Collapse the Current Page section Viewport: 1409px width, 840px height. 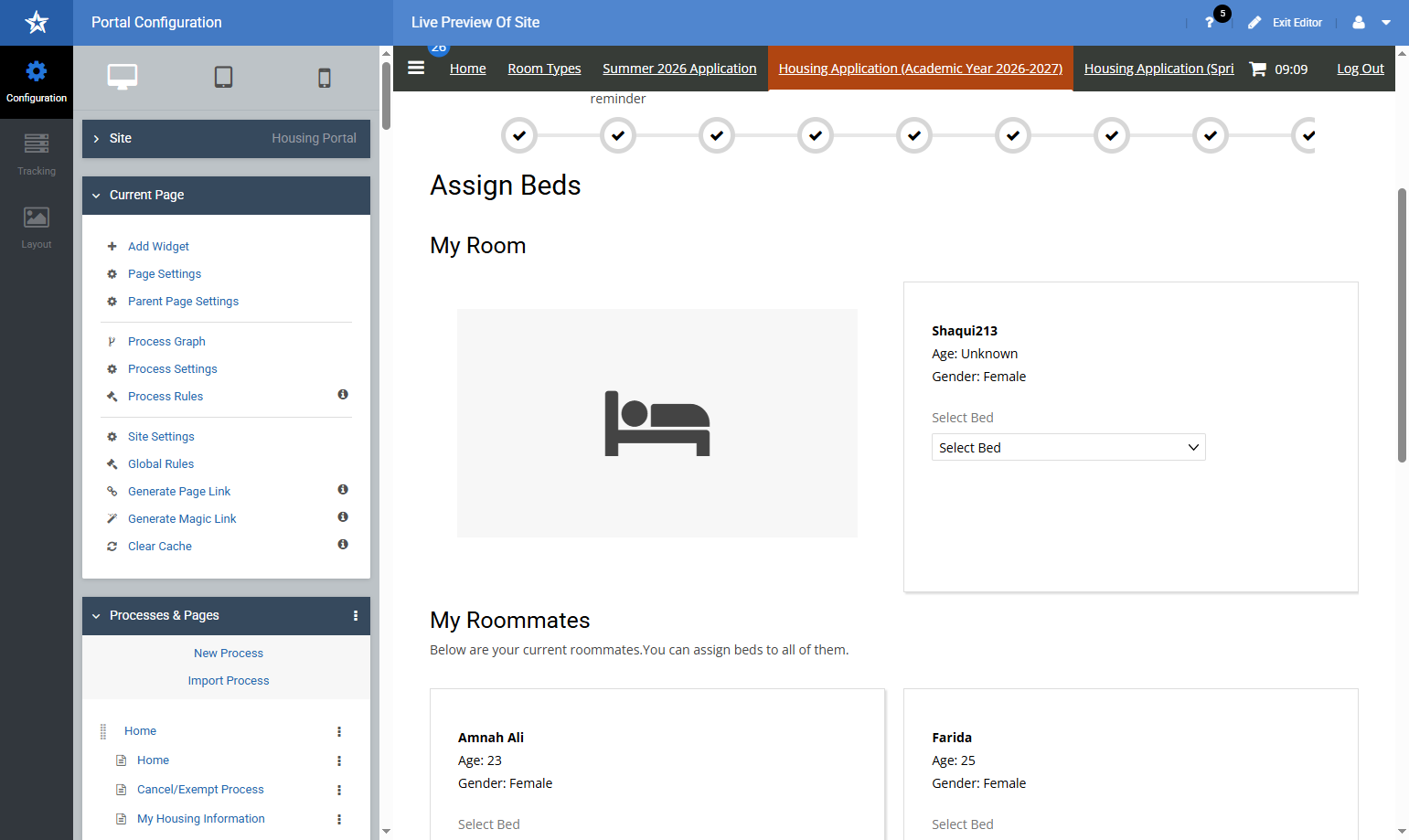coord(226,196)
